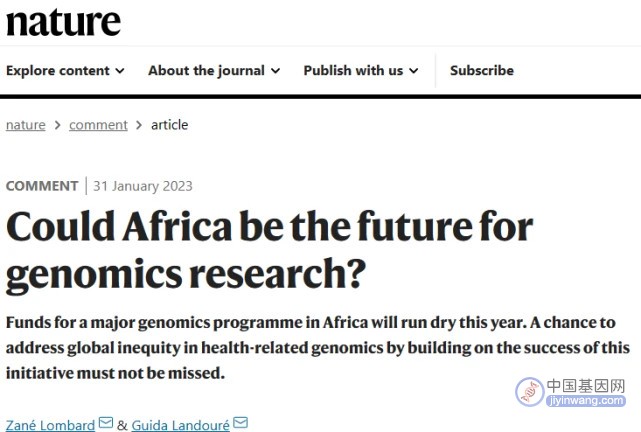Screen dimensions: 641x432
Task: Click the Subscribe link
Action: pos(482,70)
